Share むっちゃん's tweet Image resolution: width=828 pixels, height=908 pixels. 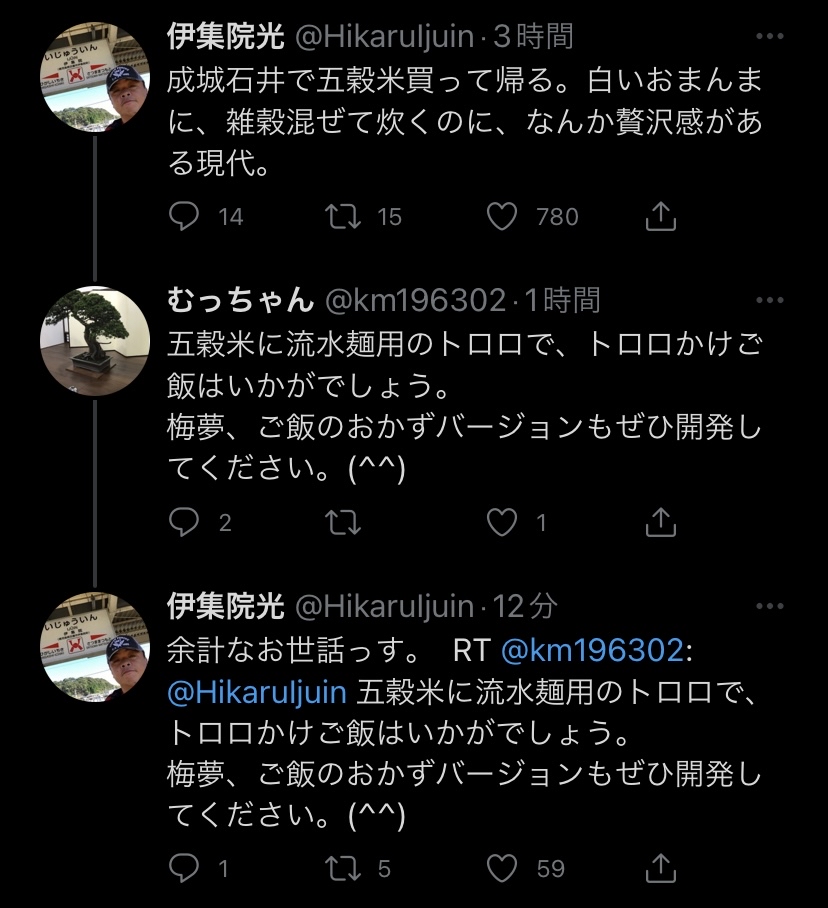click(660, 521)
